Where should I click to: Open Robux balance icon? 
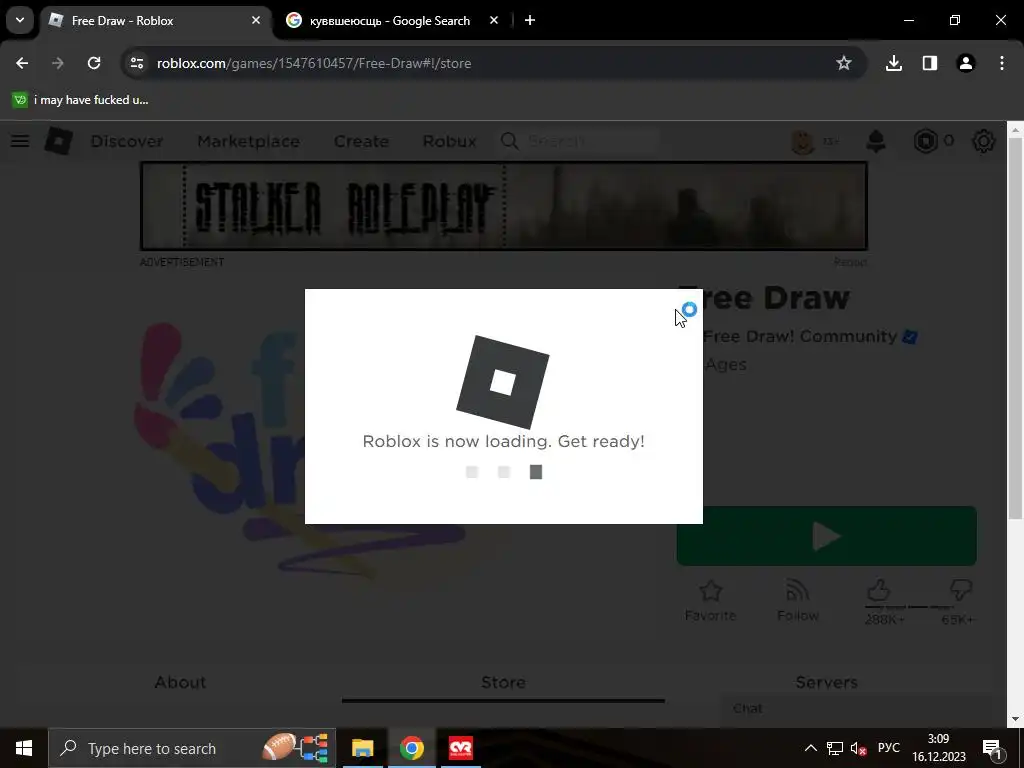click(x=925, y=141)
